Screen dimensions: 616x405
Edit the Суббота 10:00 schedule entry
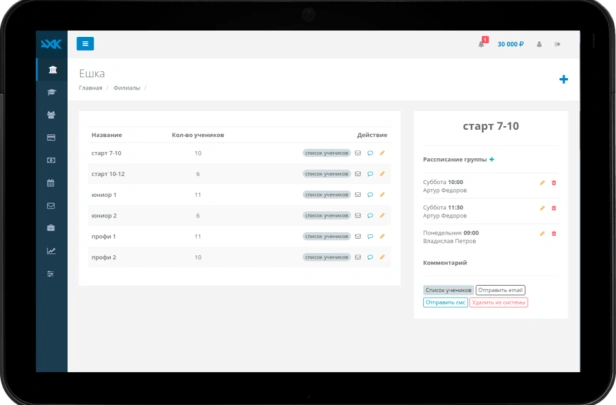click(542, 182)
